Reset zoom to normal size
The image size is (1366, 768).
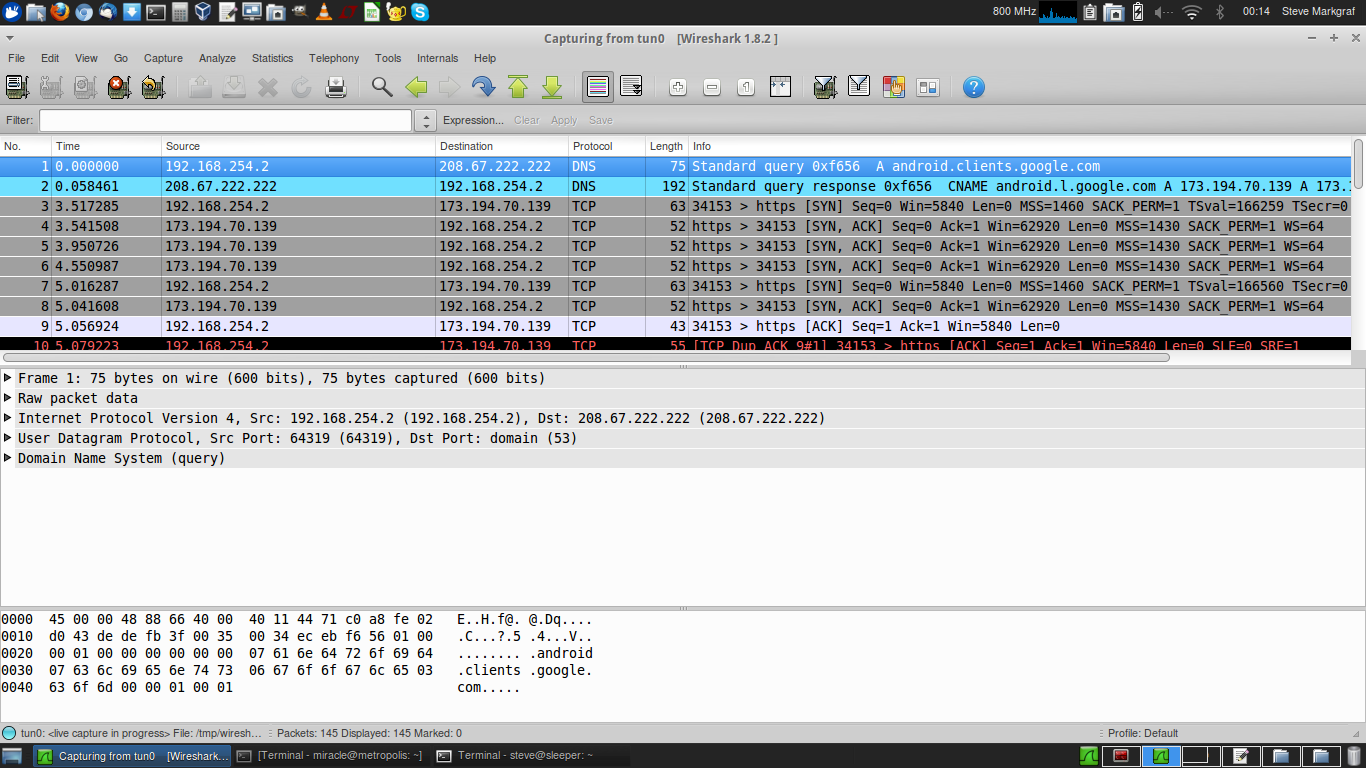pos(746,87)
